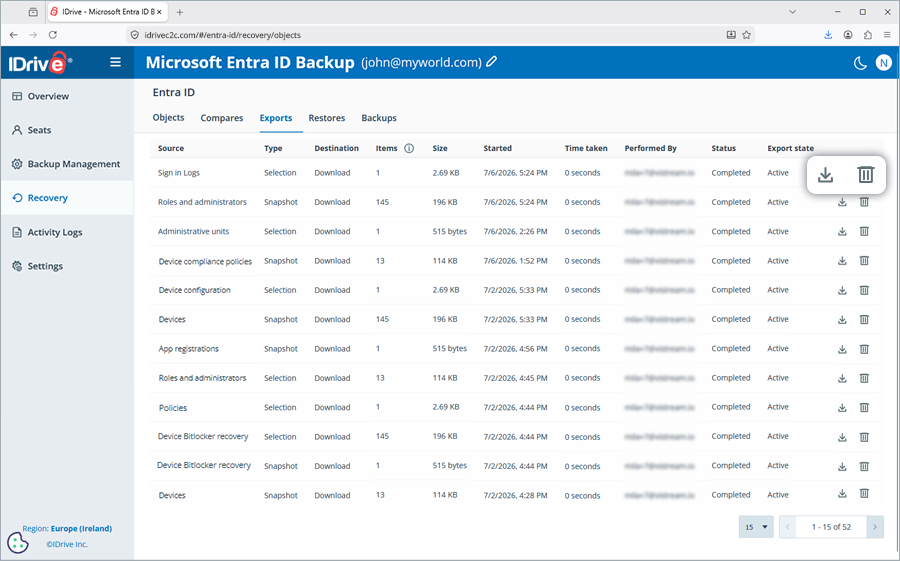Delete the Sign in Logs export

click(x=866, y=175)
